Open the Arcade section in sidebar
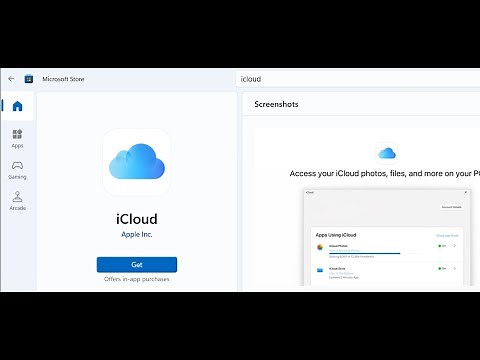The height and width of the screenshot is (360, 480). pos(17,201)
